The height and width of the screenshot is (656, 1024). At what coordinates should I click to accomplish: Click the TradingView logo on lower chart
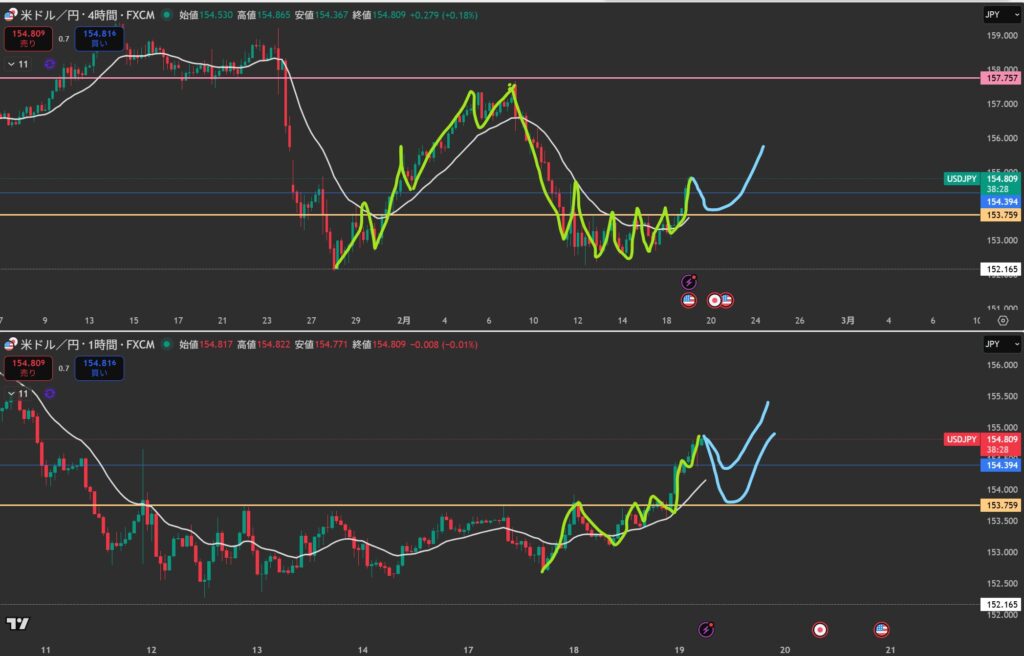17,624
